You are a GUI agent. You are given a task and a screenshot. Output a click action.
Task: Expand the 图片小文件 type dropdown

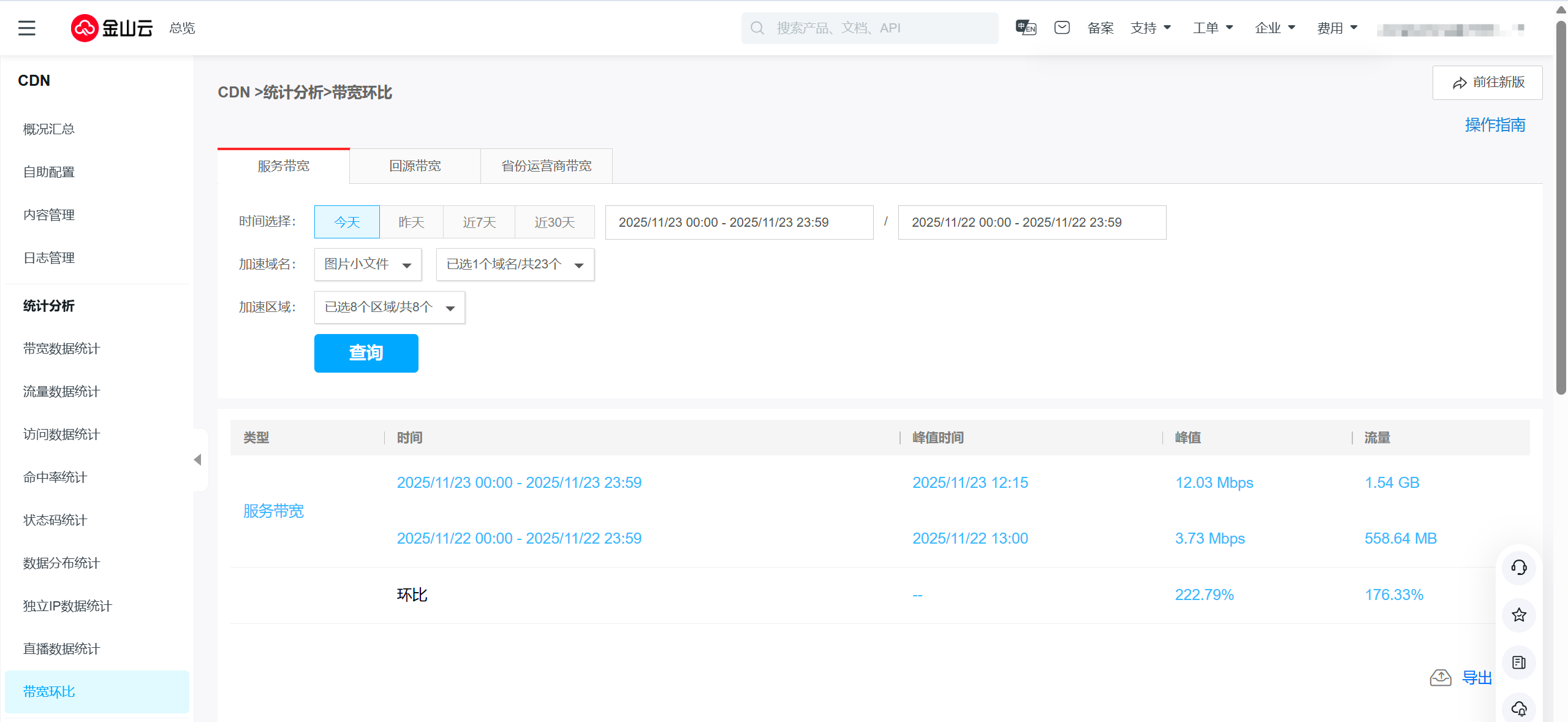368,265
